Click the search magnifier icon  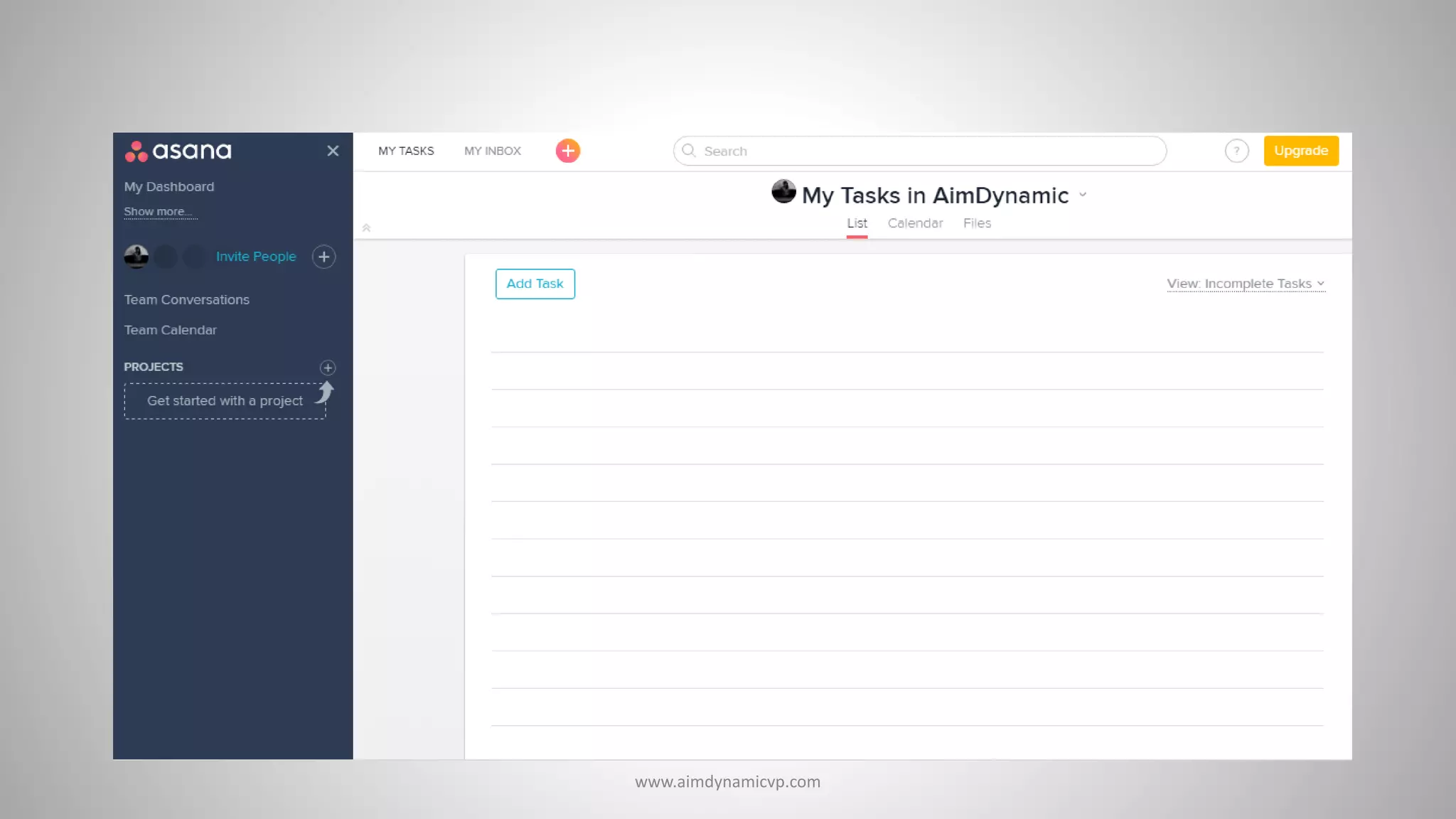click(688, 151)
